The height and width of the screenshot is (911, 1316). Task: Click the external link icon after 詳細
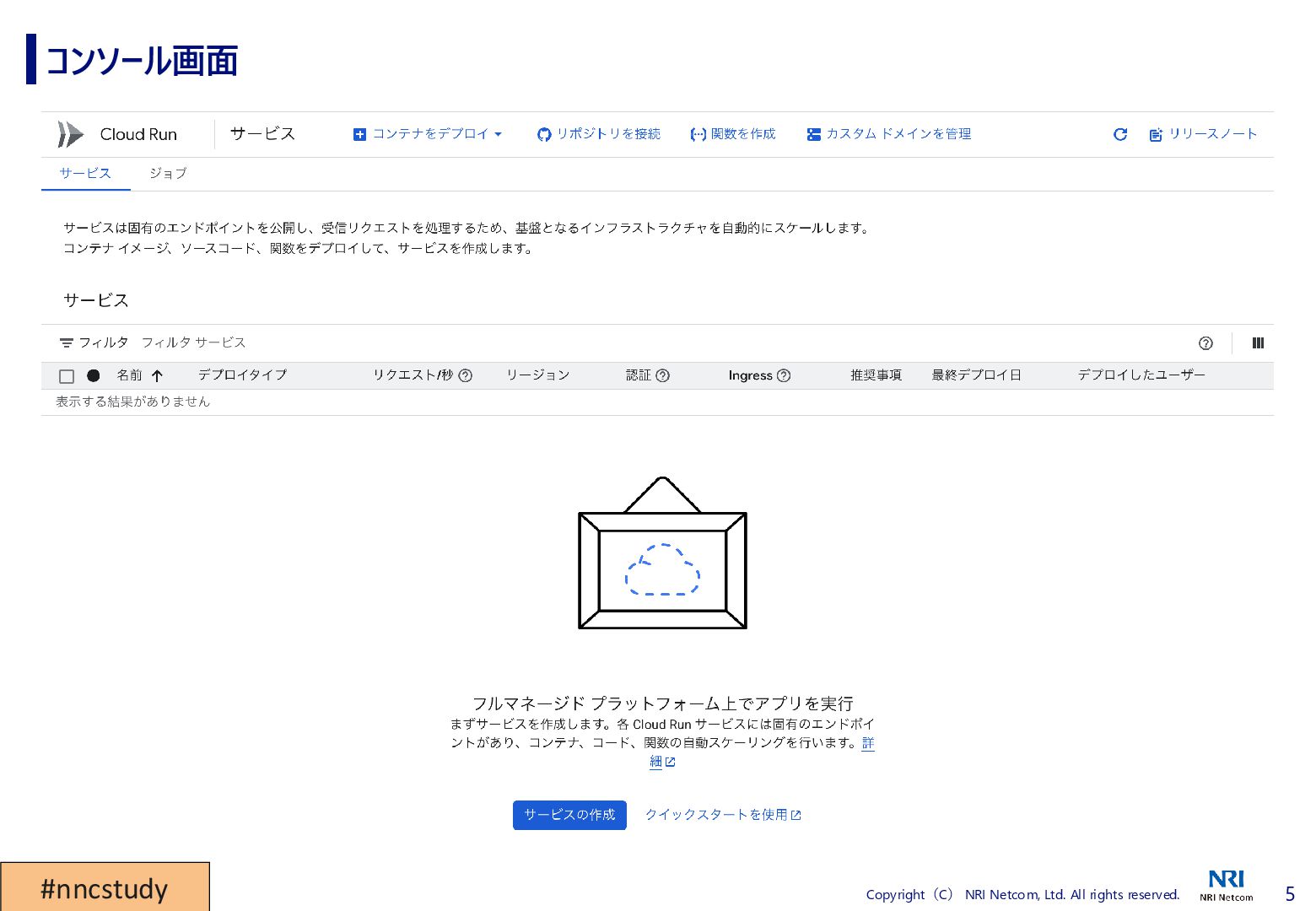click(671, 763)
